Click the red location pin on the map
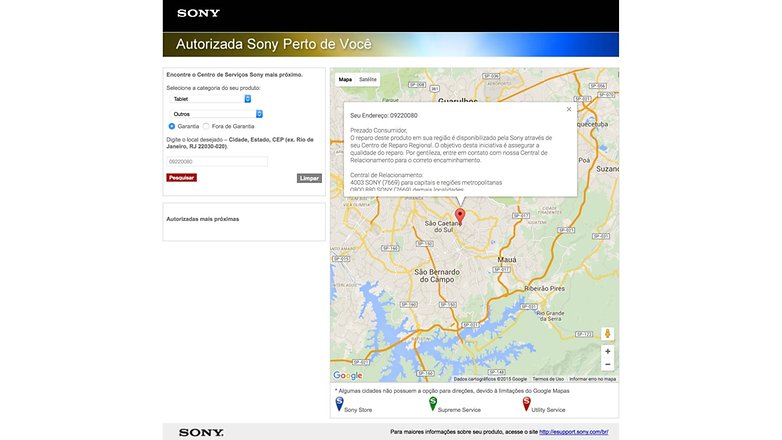 point(460,216)
